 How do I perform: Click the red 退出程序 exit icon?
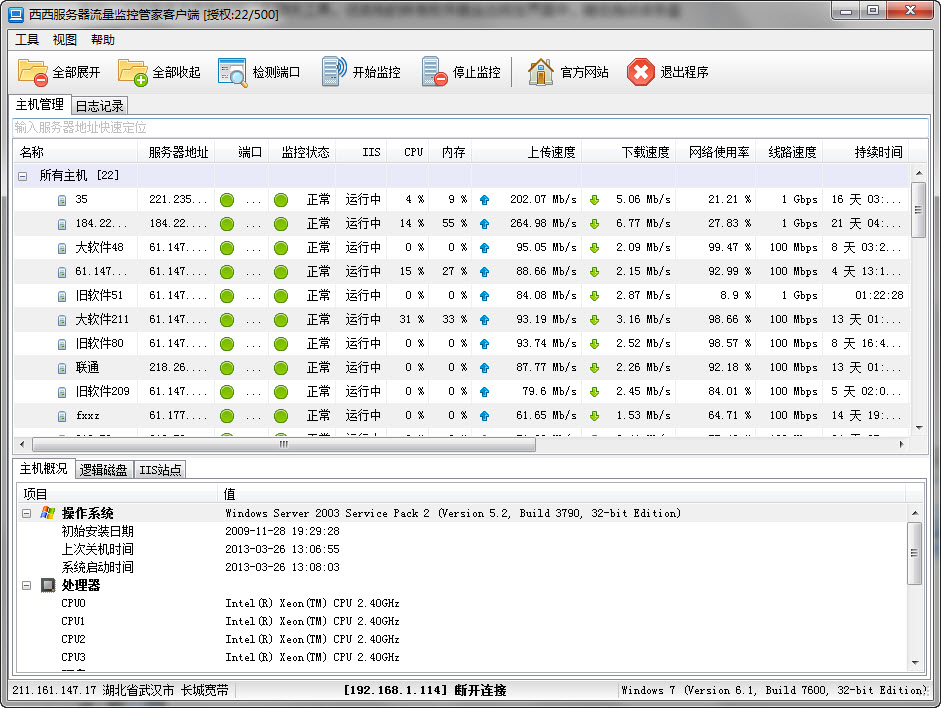click(x=640, y=72)
